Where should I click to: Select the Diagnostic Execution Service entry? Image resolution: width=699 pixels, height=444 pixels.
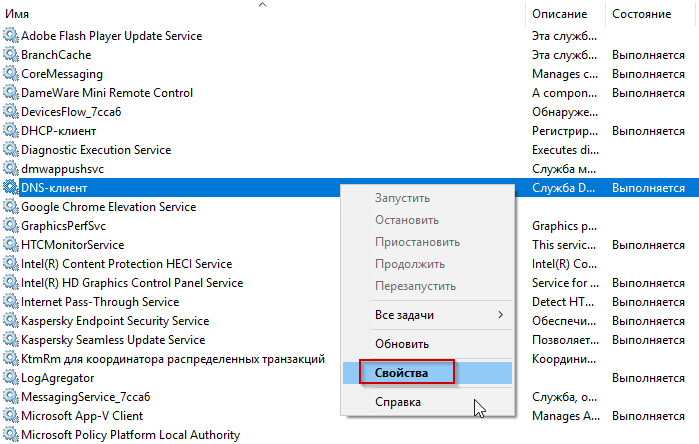(96, 150)
